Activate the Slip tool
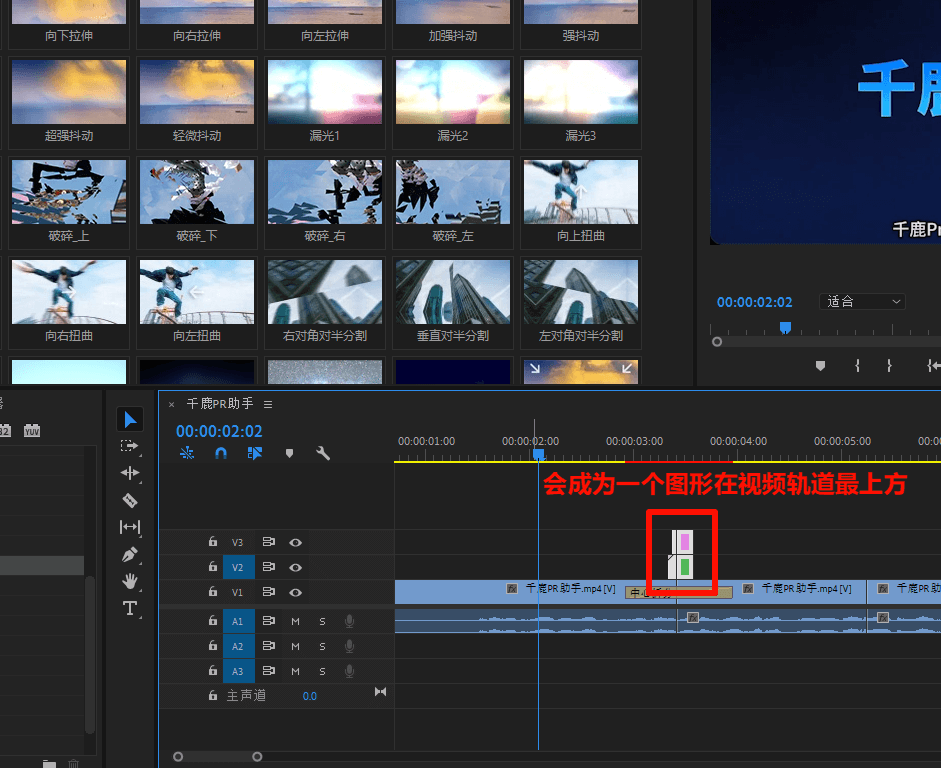 [x=130, y=527]
